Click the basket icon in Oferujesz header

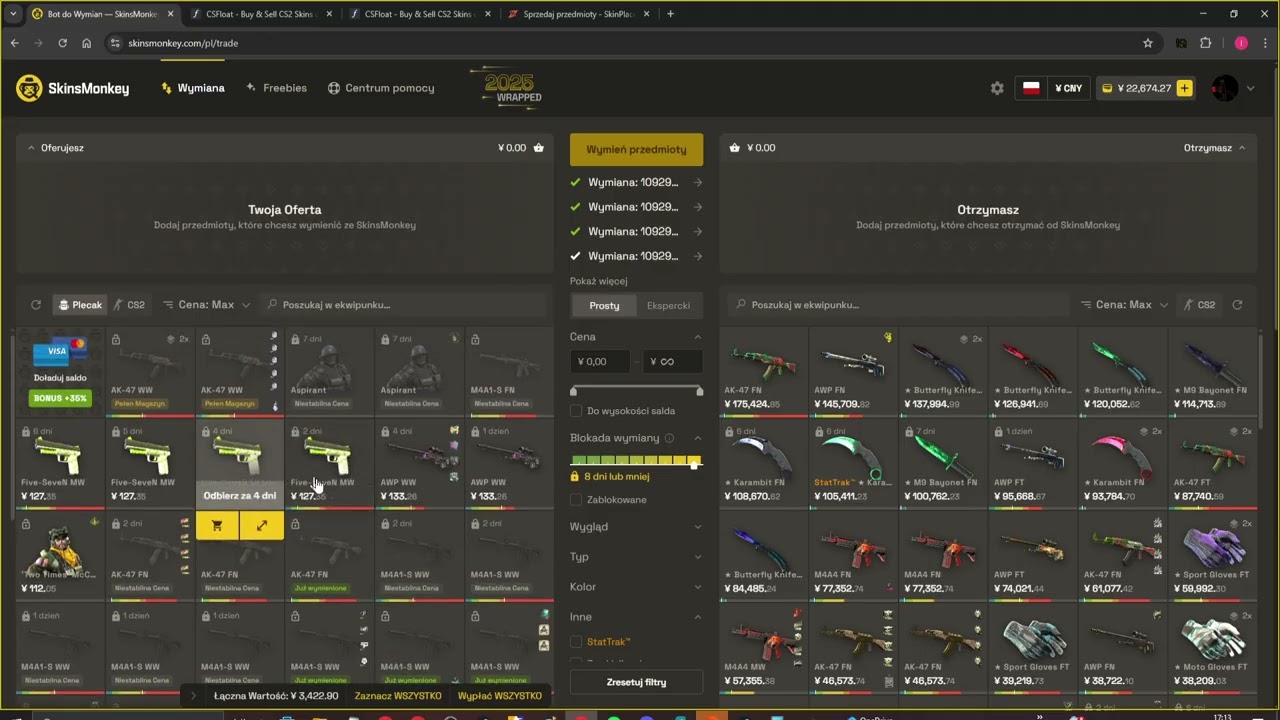pos(539,148)
